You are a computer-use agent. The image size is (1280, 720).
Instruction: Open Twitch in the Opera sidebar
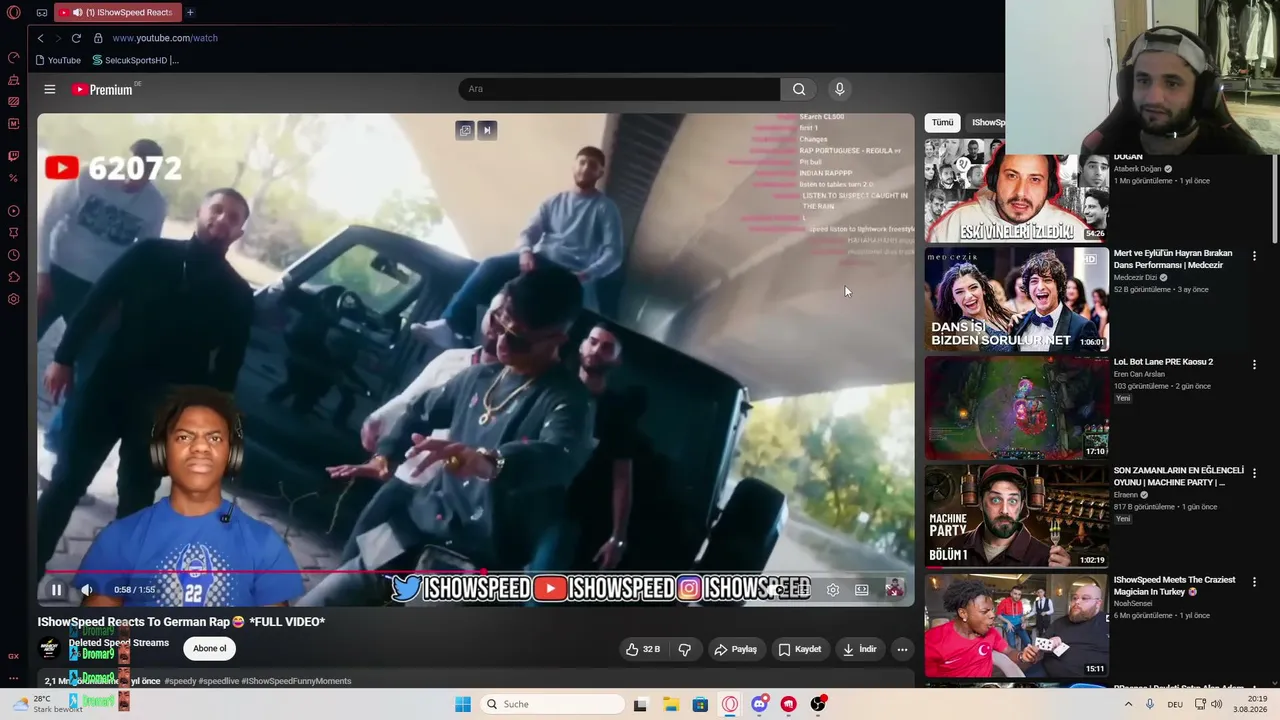coord(14,156)
